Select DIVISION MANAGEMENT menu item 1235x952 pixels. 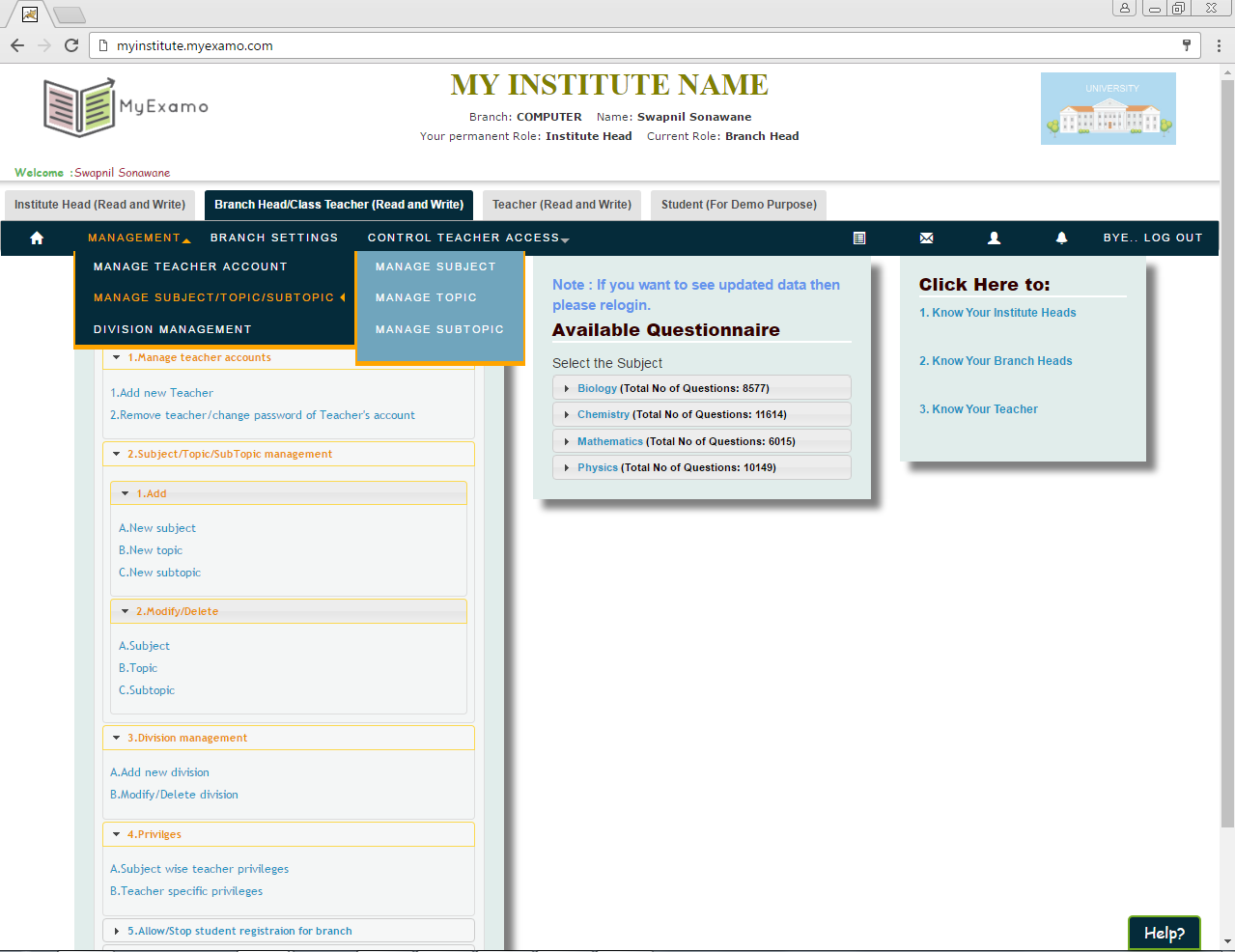click(x=172, y=329)
